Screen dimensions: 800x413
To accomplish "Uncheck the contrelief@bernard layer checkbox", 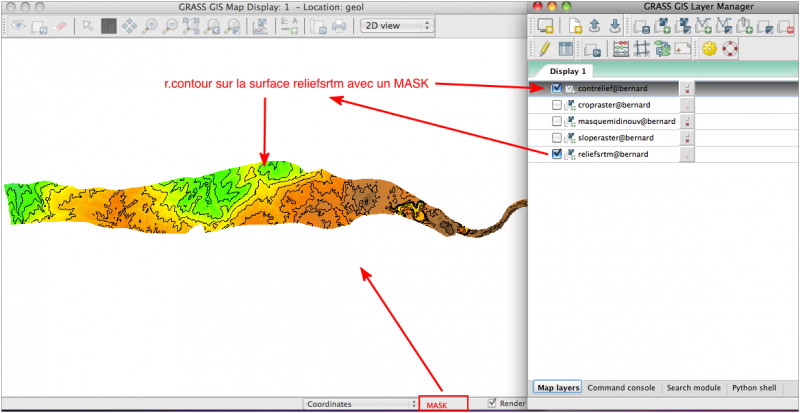I will (557, 88).
